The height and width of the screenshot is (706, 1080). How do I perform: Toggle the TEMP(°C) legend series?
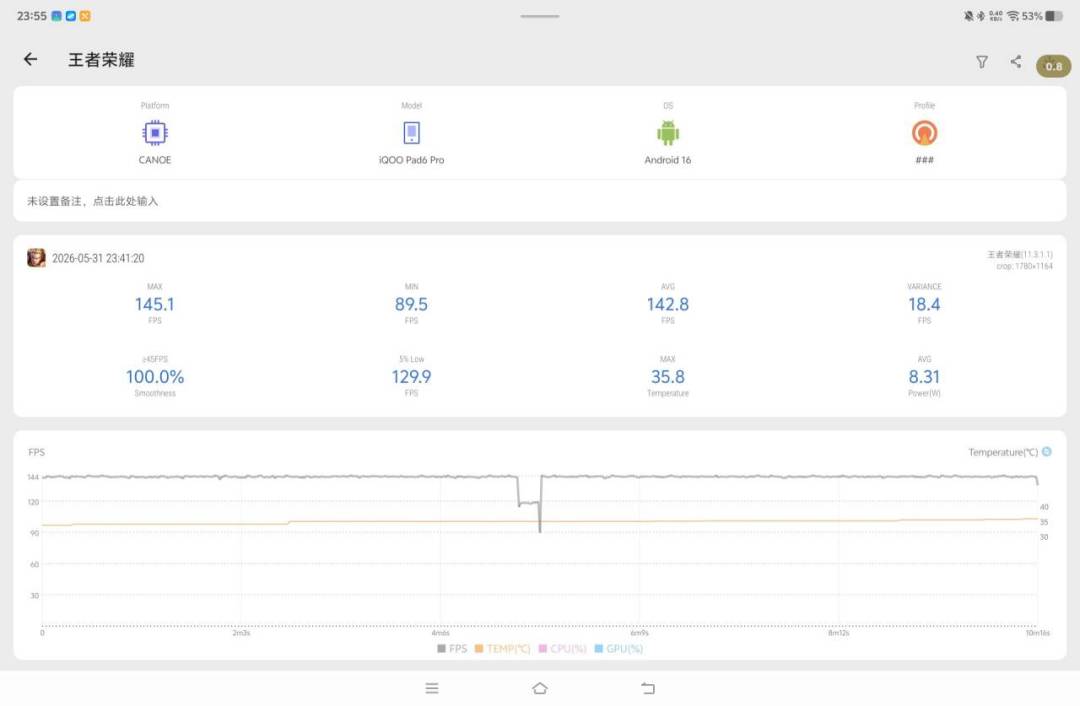[503, 649]
